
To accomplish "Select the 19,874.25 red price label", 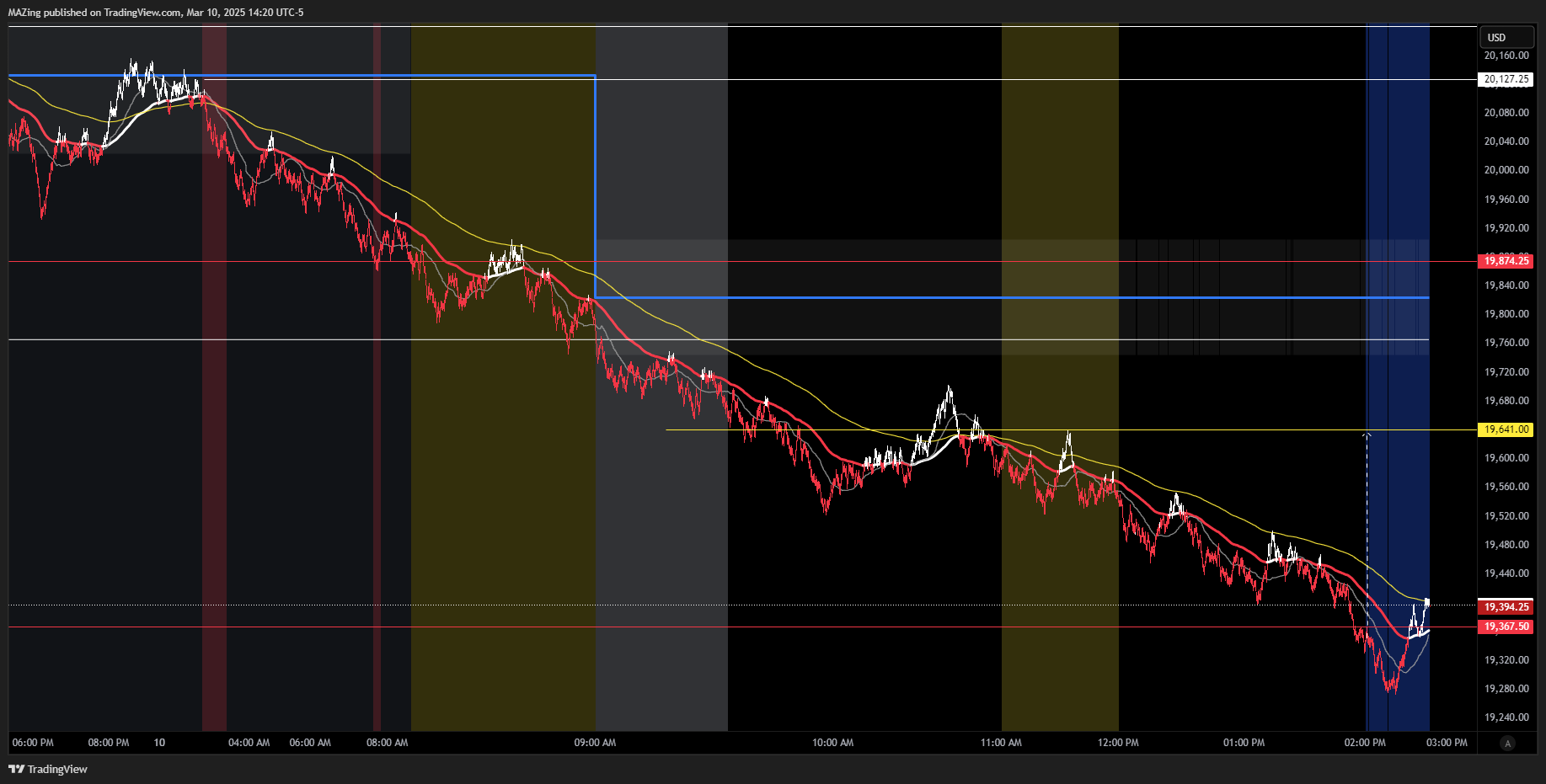I will 1506,261.
